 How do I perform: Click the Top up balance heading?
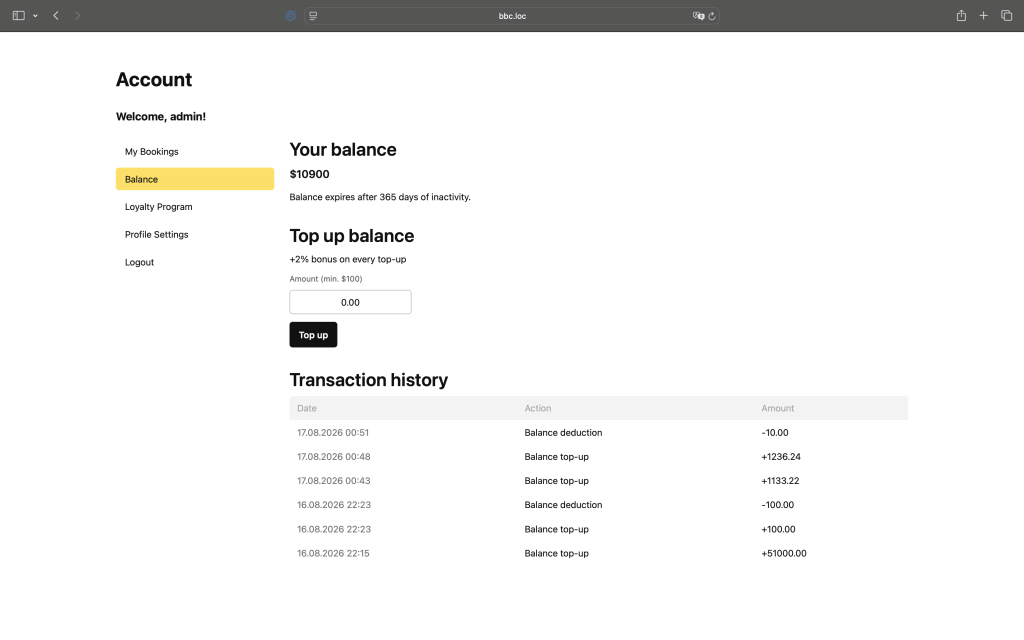pos(352,236)
